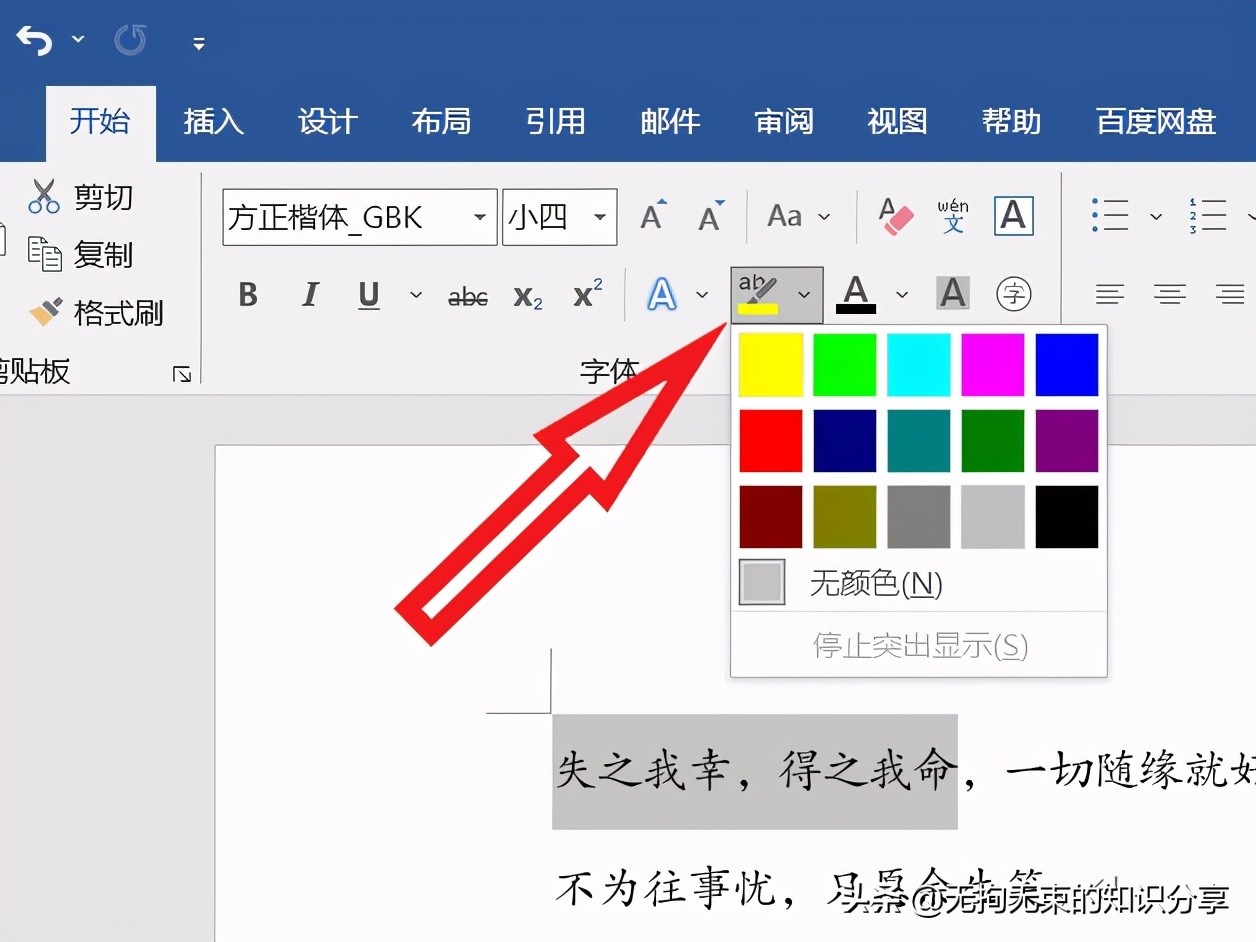Open the Phonetic Guide tool
This screenshot has height=942, width=1256.
coord(951,215)
